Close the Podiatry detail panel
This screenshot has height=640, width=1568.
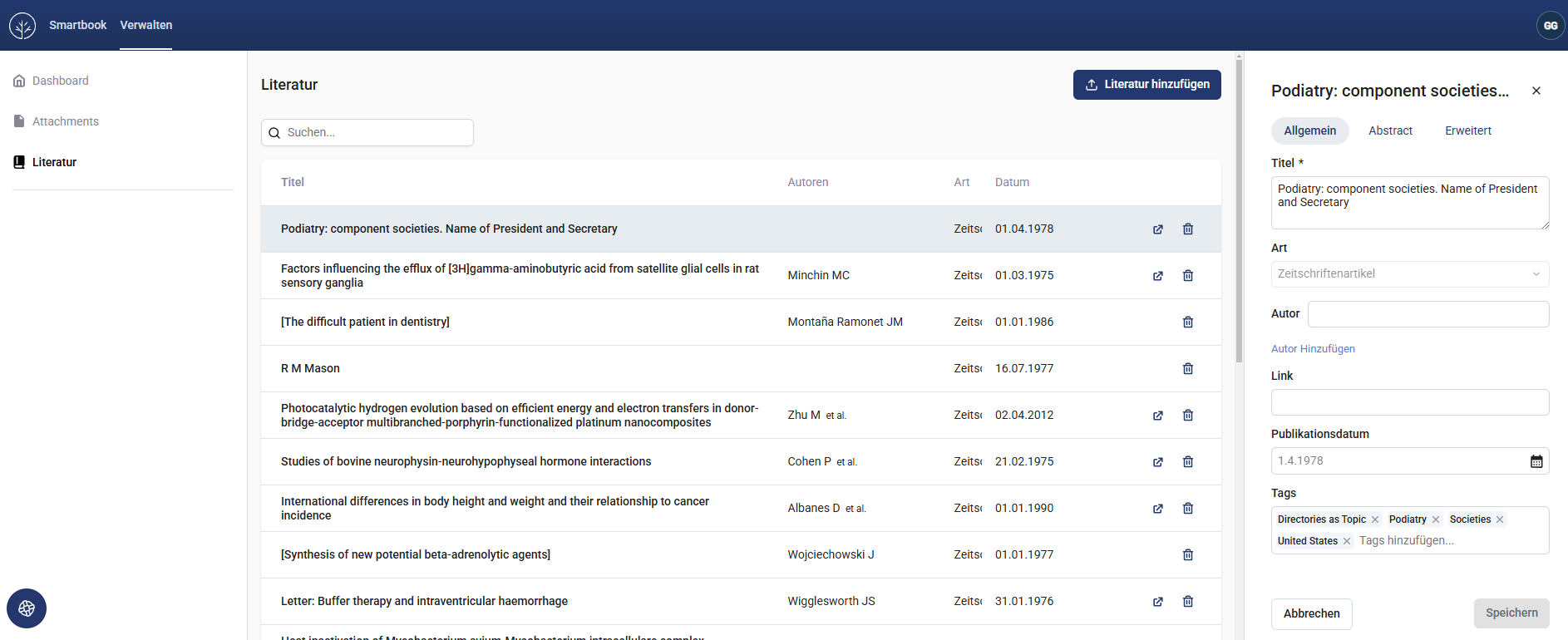pyautogui.click(x=1536, y=91)
